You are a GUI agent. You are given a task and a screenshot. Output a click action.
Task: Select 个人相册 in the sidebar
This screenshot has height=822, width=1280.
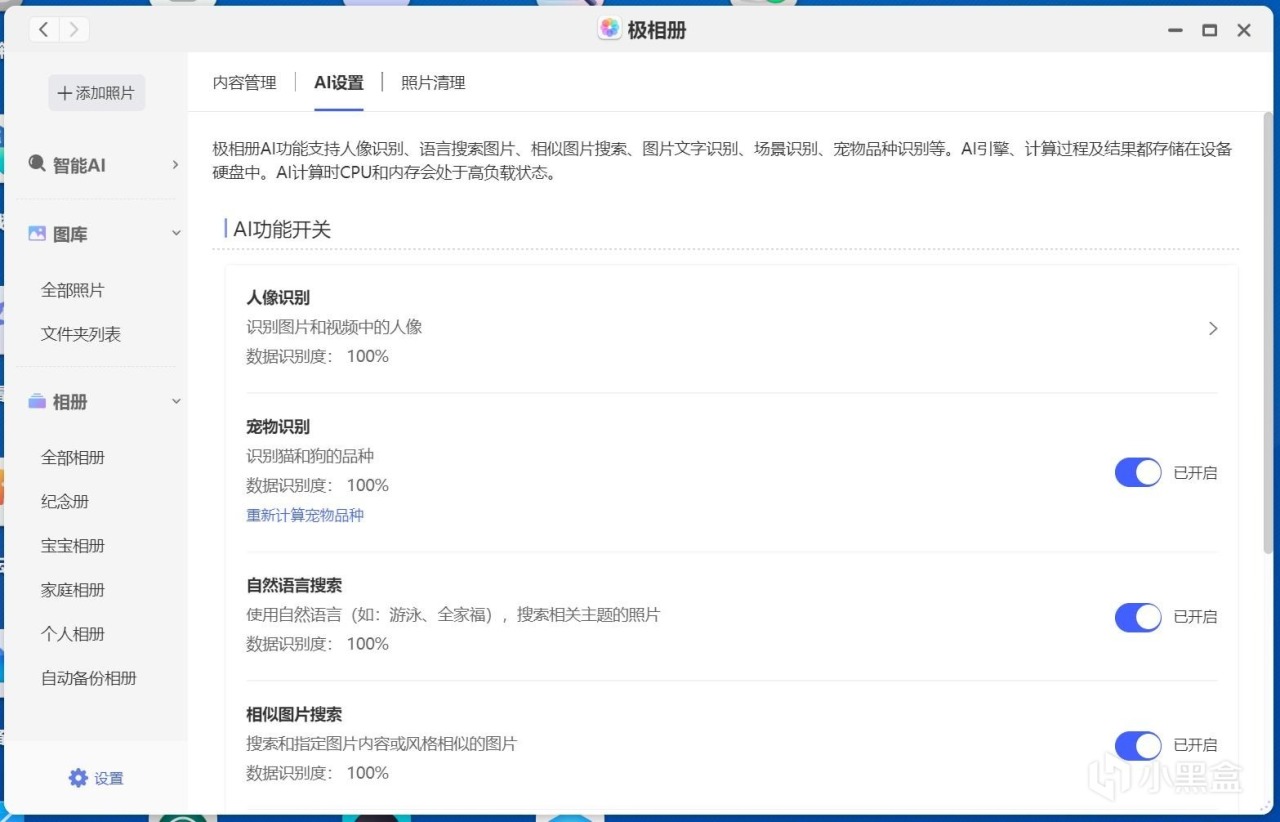click(73, 633)
